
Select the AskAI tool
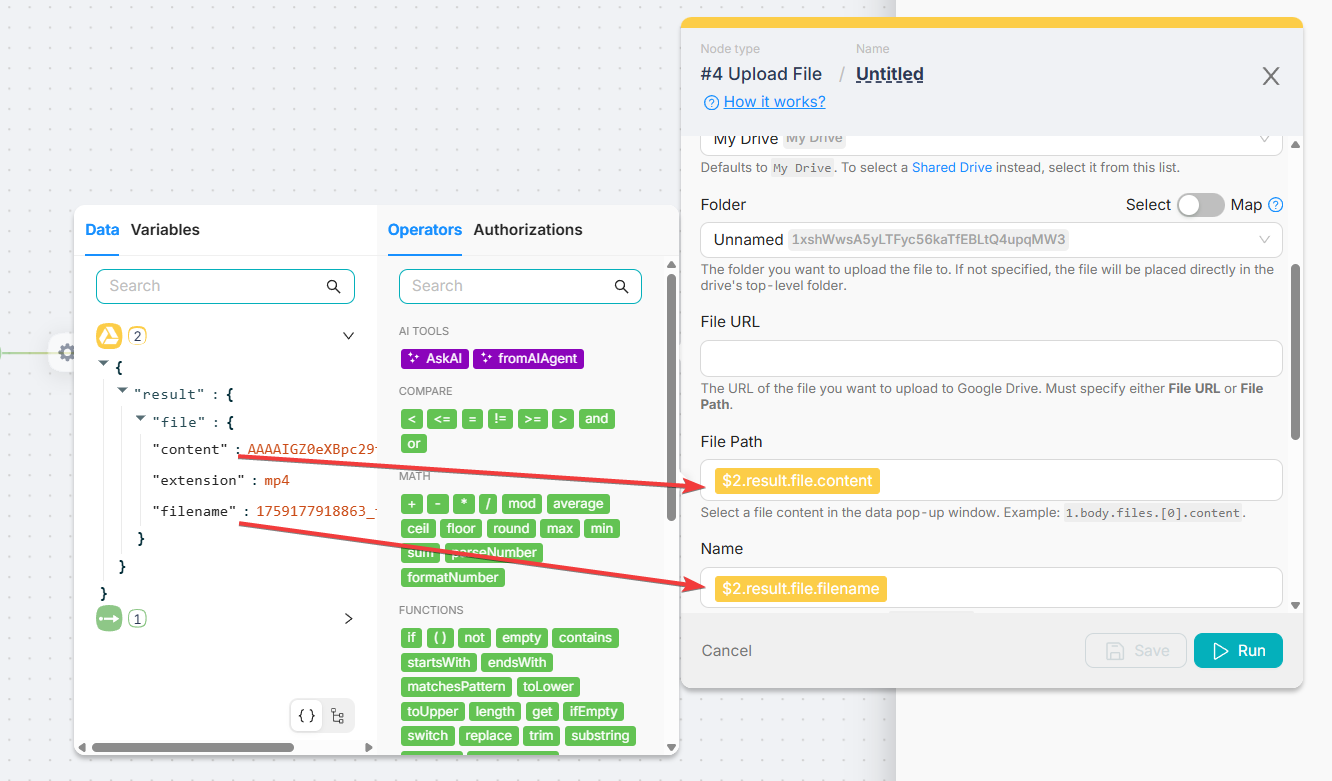point(434,358)
